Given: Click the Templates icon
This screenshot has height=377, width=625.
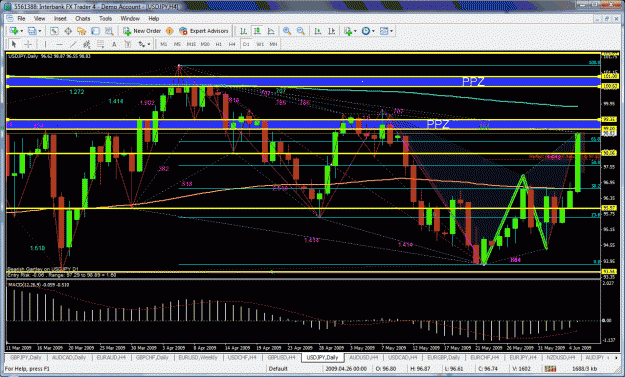Looking at the screenshot, I should coord(384,31).
